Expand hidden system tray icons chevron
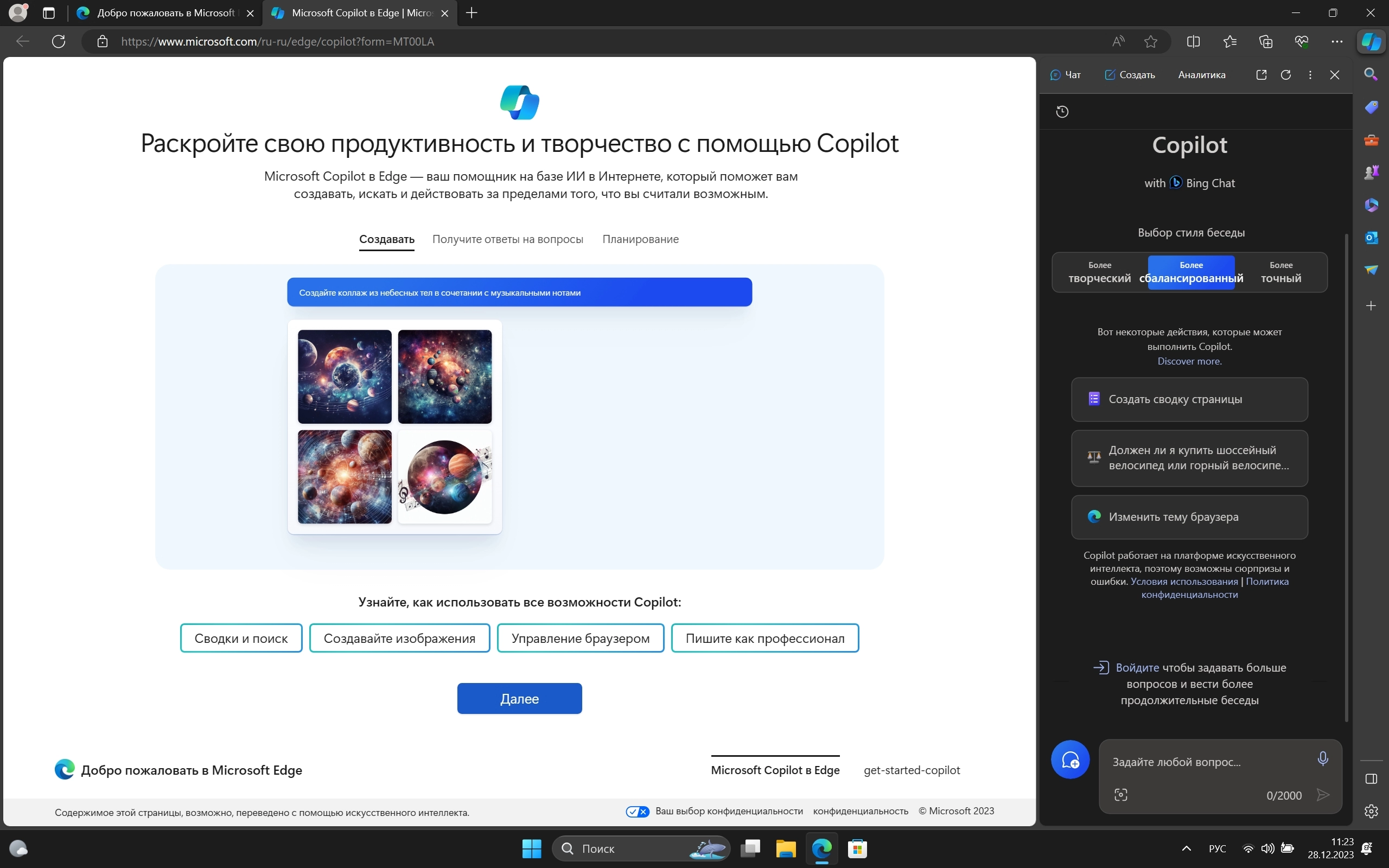The width and height of the screenshot is (1389, 868). (x=1187, y=848)
